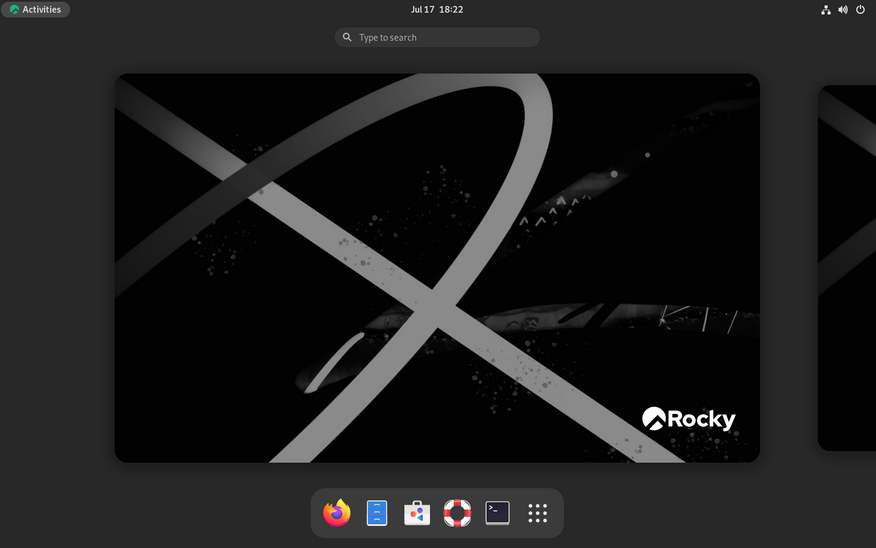Click the volume speaker icon

click(843, 10)
